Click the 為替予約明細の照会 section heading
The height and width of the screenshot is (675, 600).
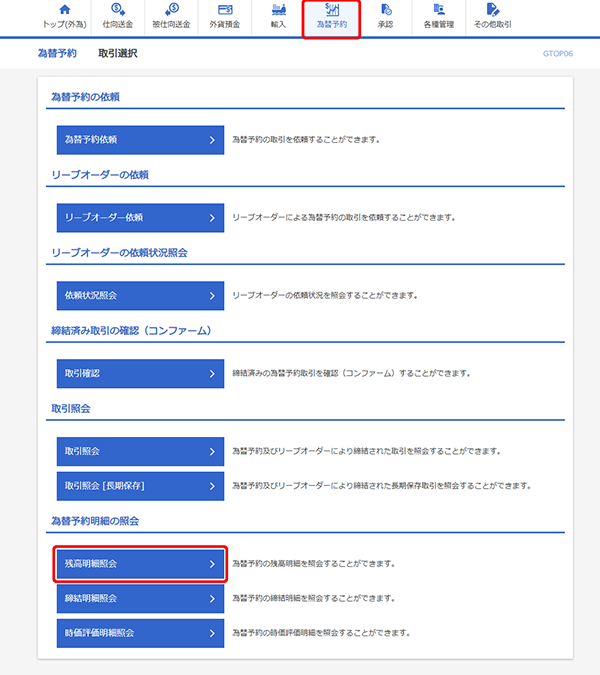click(95, 521)
